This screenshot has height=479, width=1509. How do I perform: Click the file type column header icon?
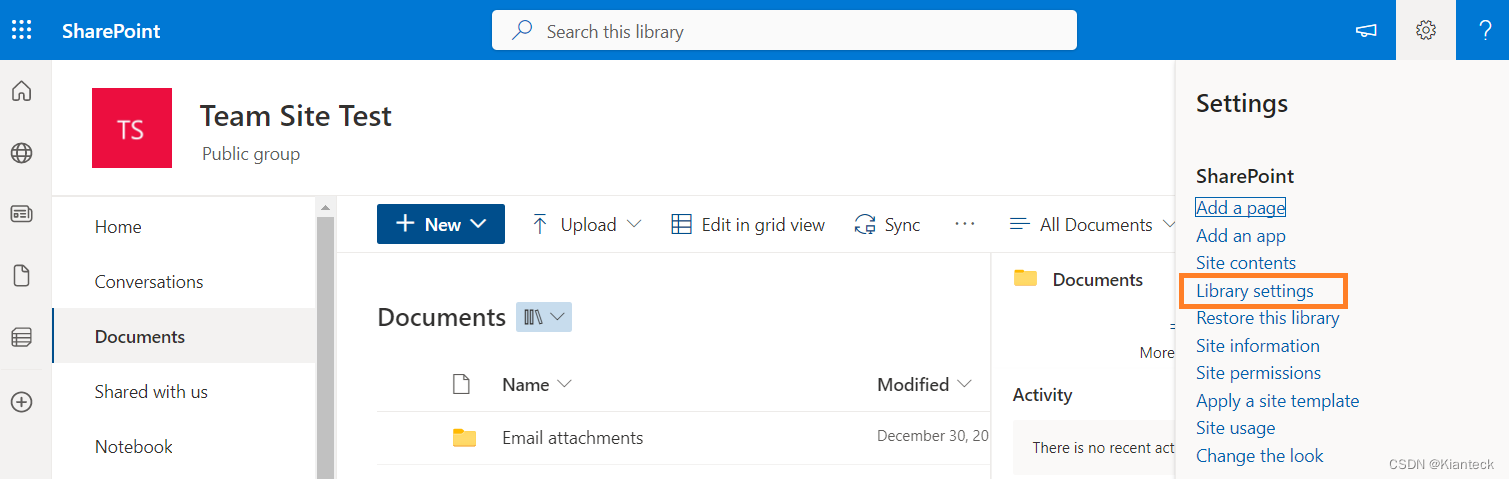coord(461,384)
